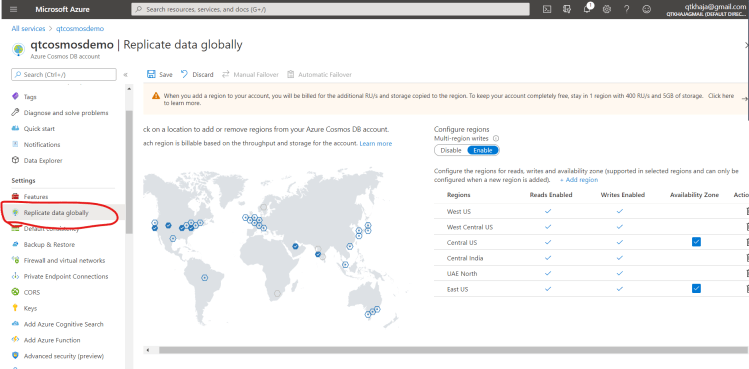Collapse the sidebar with the double chevron
The height and width of the screenshot is (369, 749).
point(126,75)
